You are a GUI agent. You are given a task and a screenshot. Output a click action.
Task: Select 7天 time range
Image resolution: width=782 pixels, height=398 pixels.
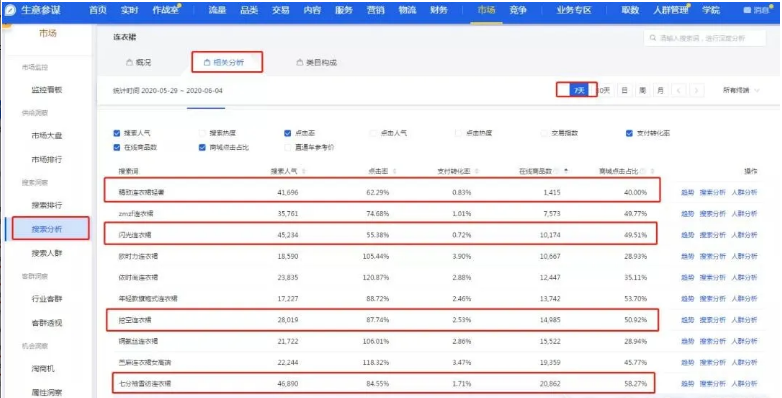pos(579,90)
